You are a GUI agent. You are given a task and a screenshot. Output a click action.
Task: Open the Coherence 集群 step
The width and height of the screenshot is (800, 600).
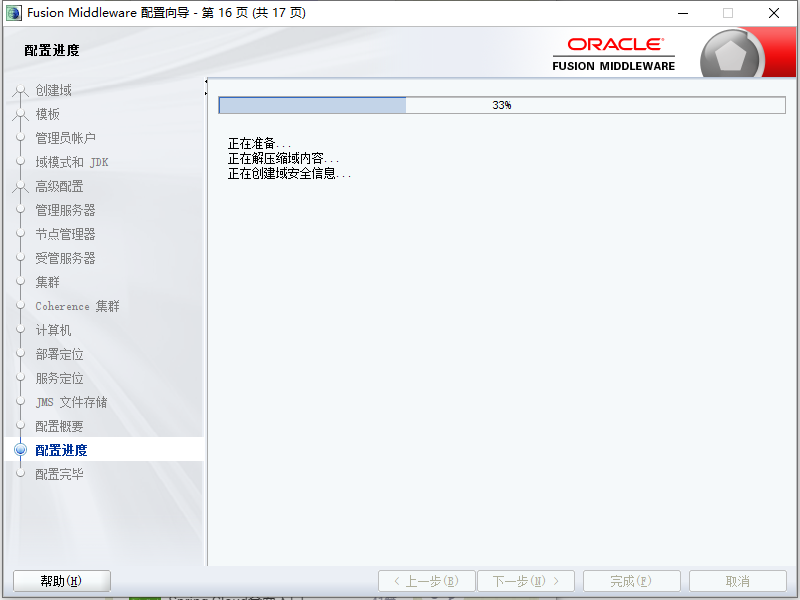78,306
